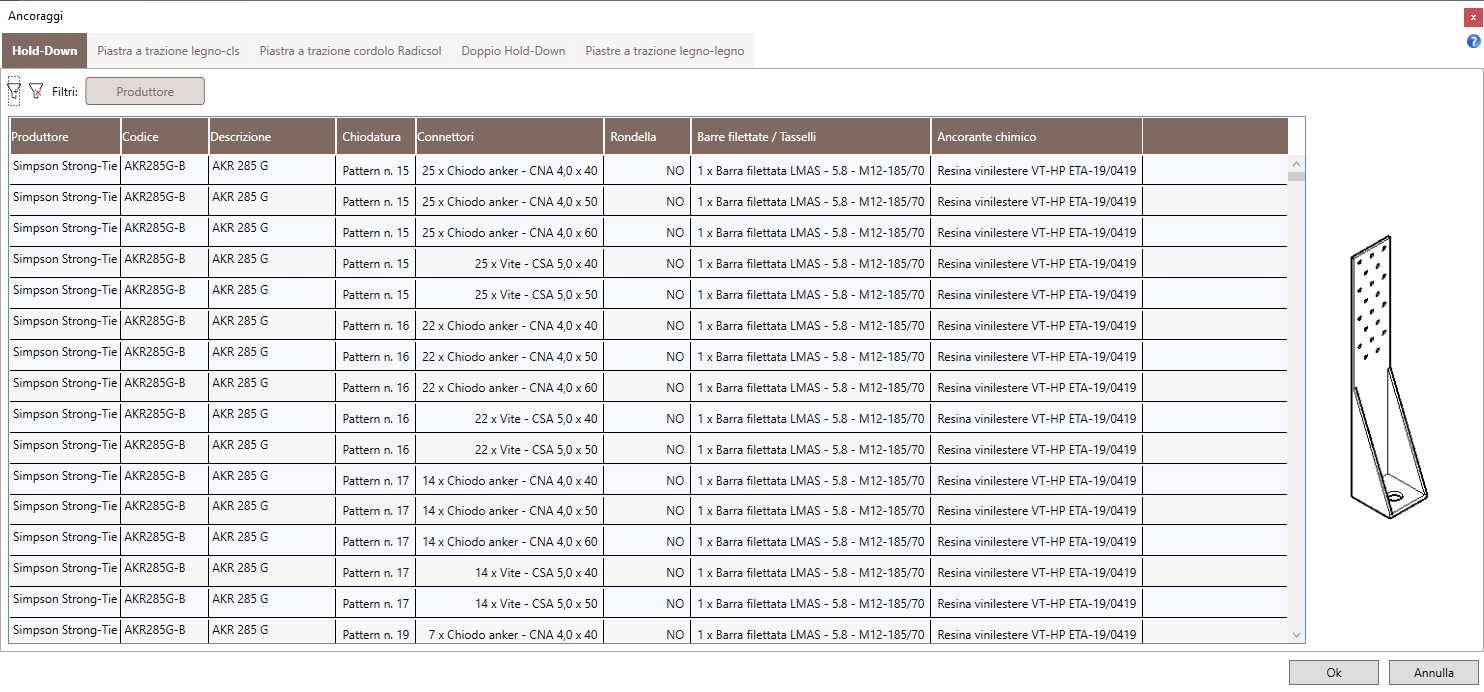Click the table scrollbar up arrow
The image size is (1484, 692).
1297,163
